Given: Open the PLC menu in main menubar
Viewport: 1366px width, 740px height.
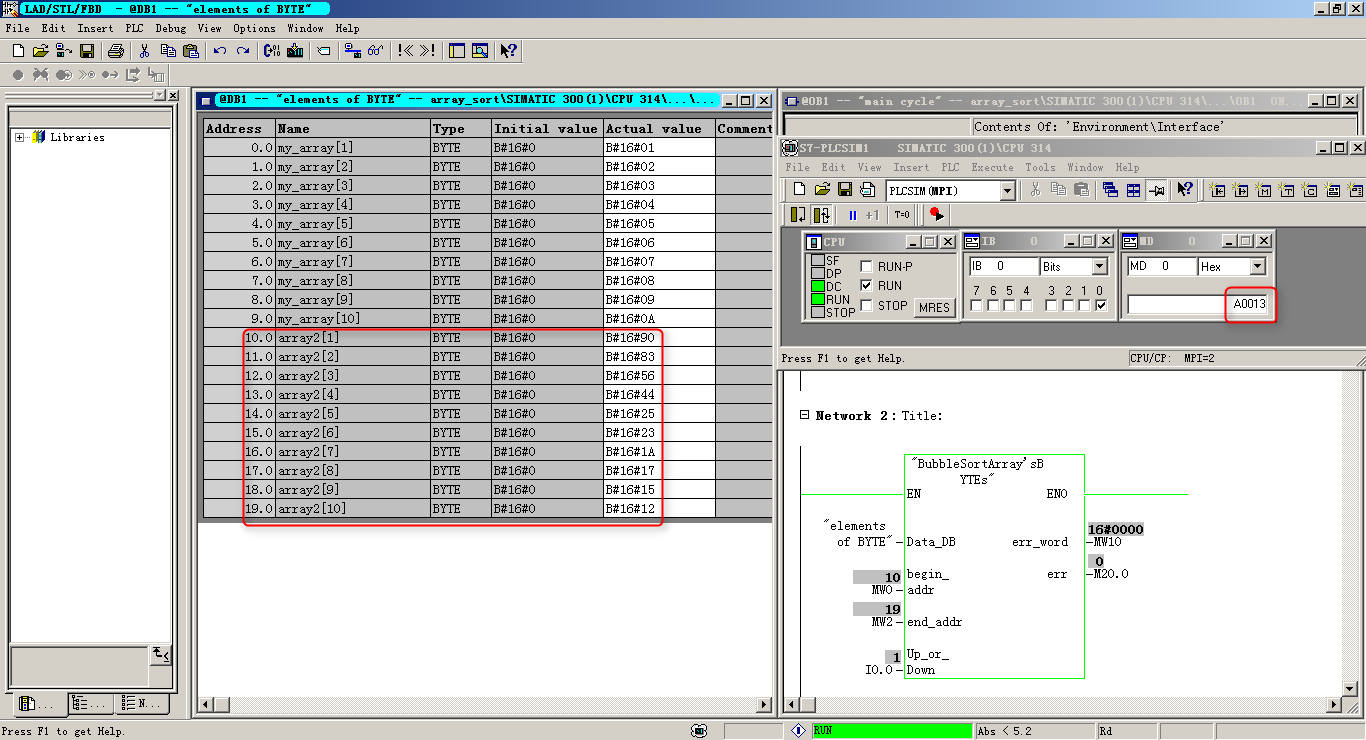Looking at the screenshot, I should coord(135,28).
